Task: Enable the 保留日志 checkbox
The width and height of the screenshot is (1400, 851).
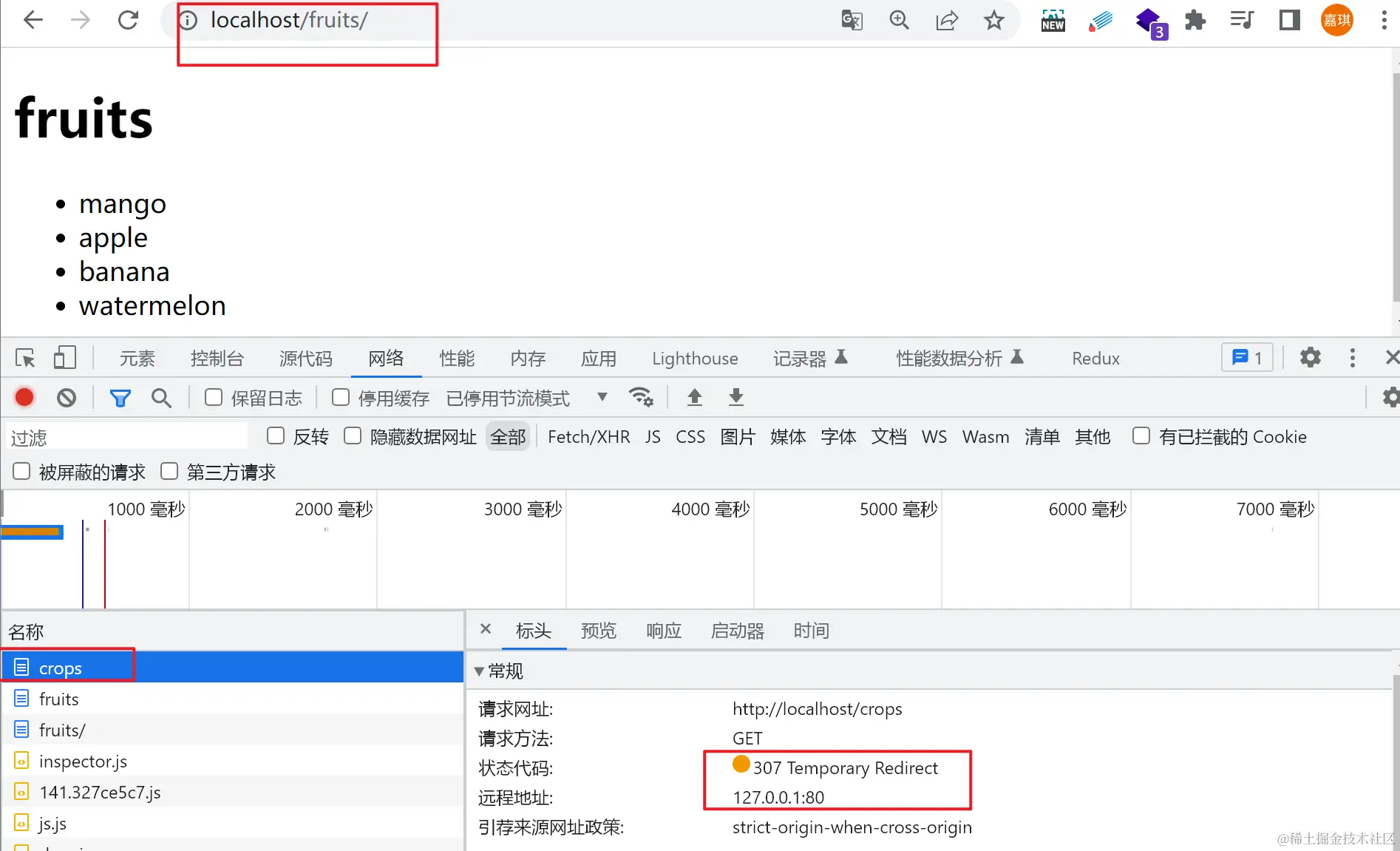Action: pos(214,397)
